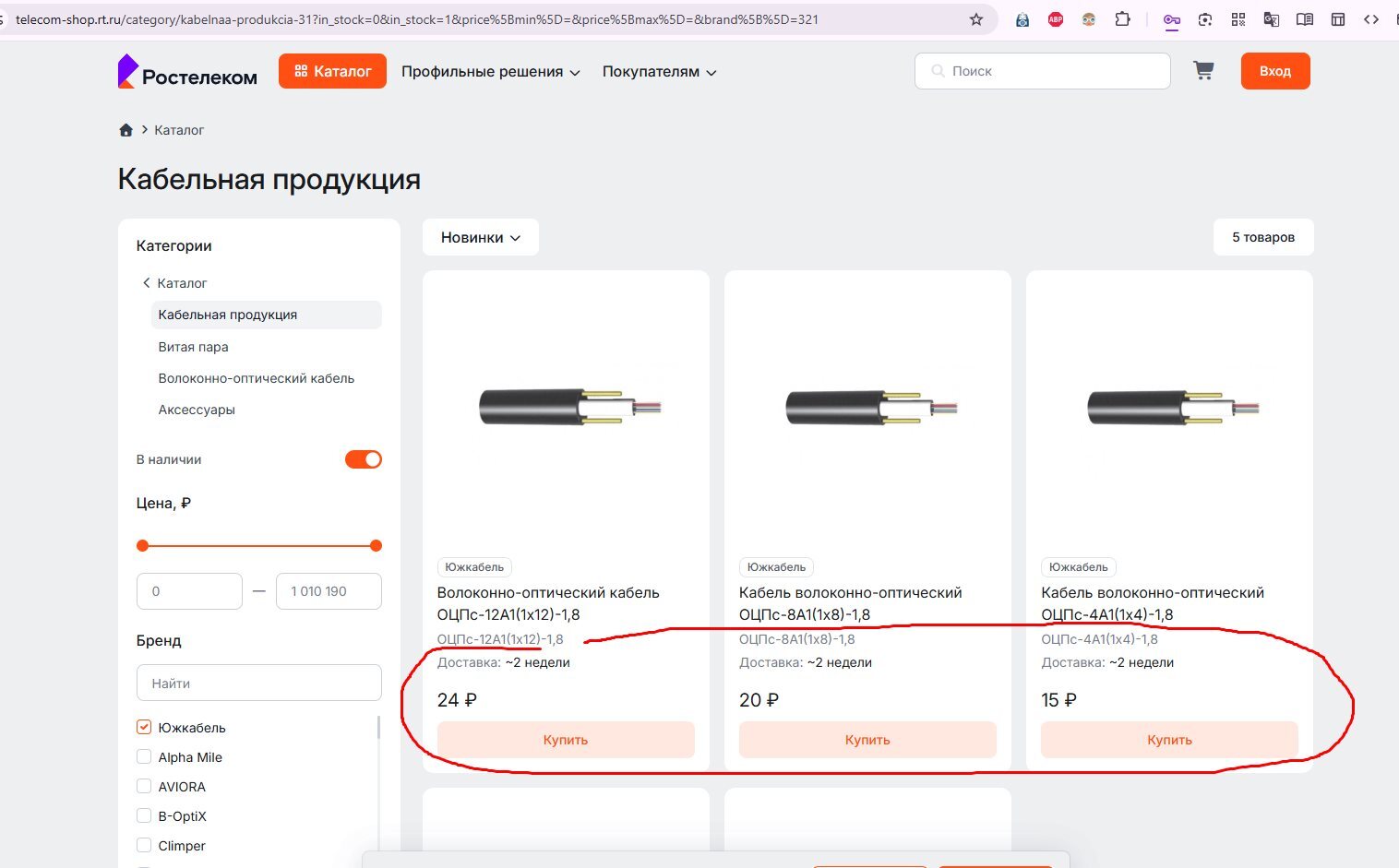Check the Alpha Mile brand checkbox

pyautogui.click(x=144, y=757)
